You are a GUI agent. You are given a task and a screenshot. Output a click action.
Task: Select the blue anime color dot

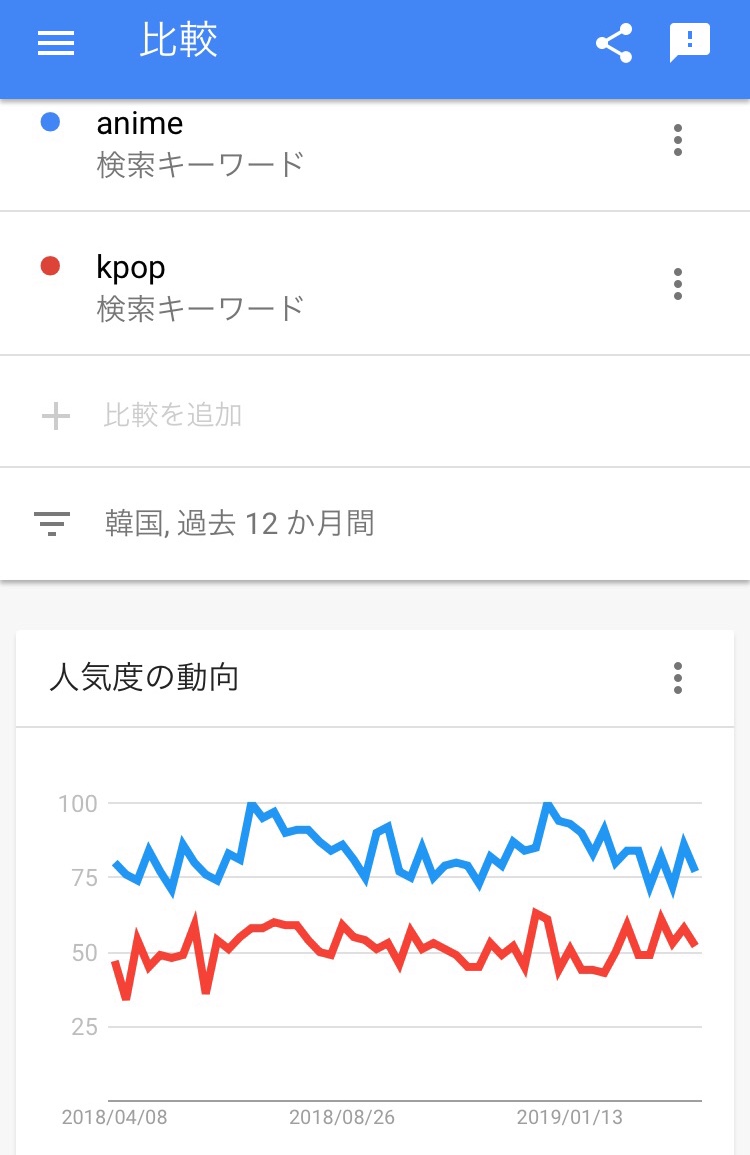pos(50,122)
